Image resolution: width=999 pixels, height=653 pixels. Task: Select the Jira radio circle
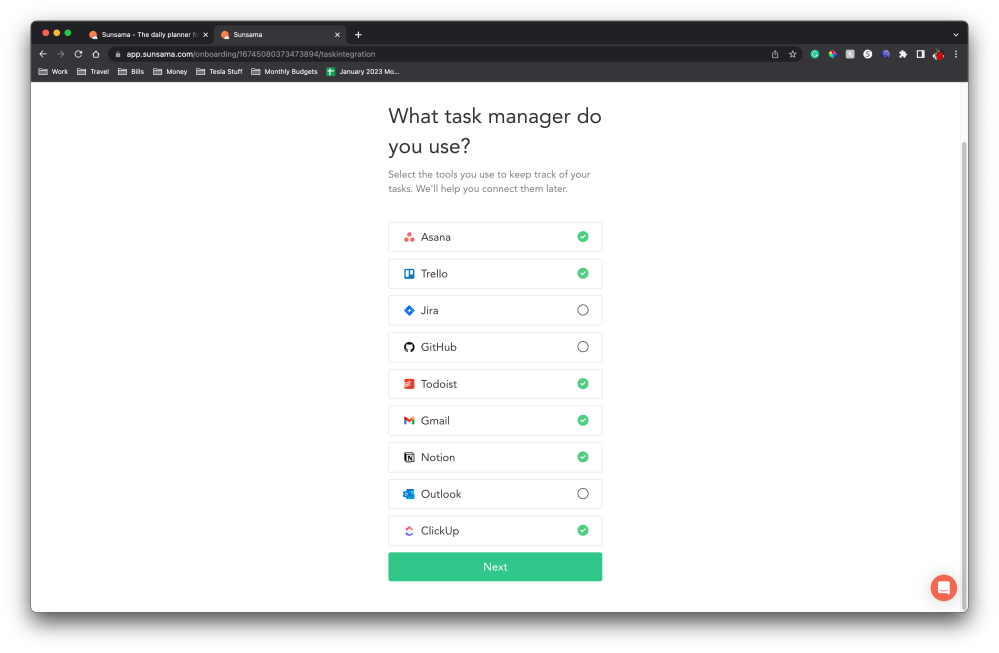coord(583,310)
